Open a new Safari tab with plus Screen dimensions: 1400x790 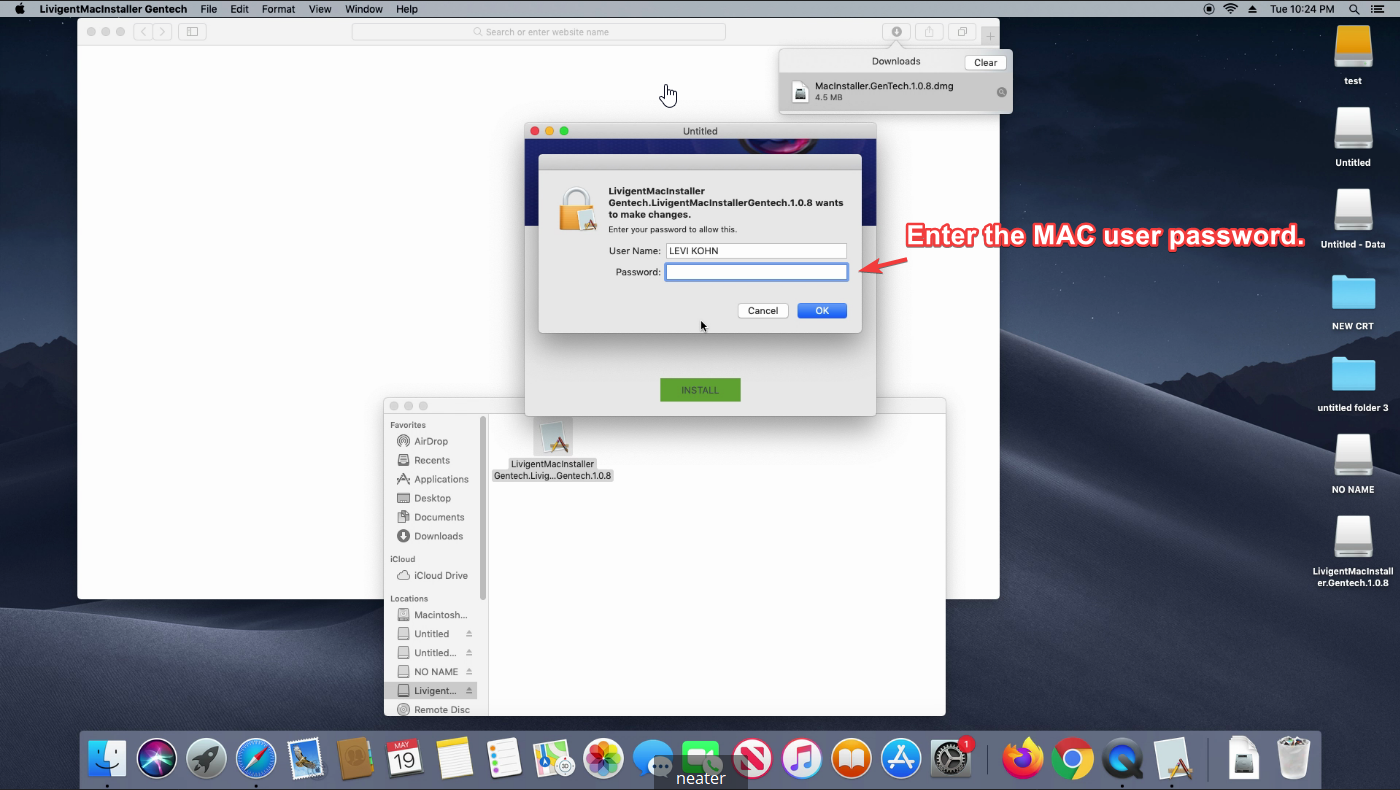click(989, 36)
